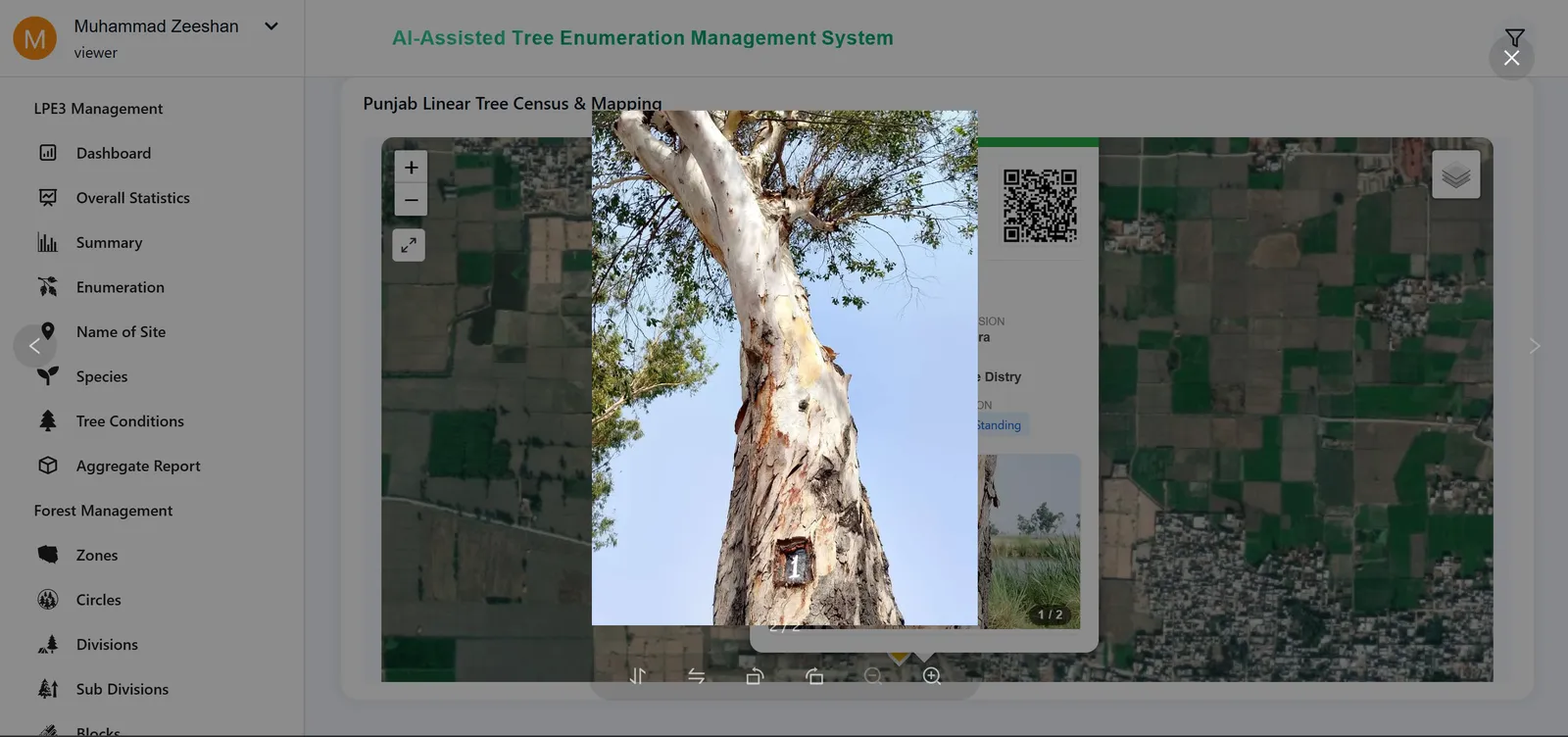Click the map zoom in plus button
1568x737 pixels.
(412, 167)
